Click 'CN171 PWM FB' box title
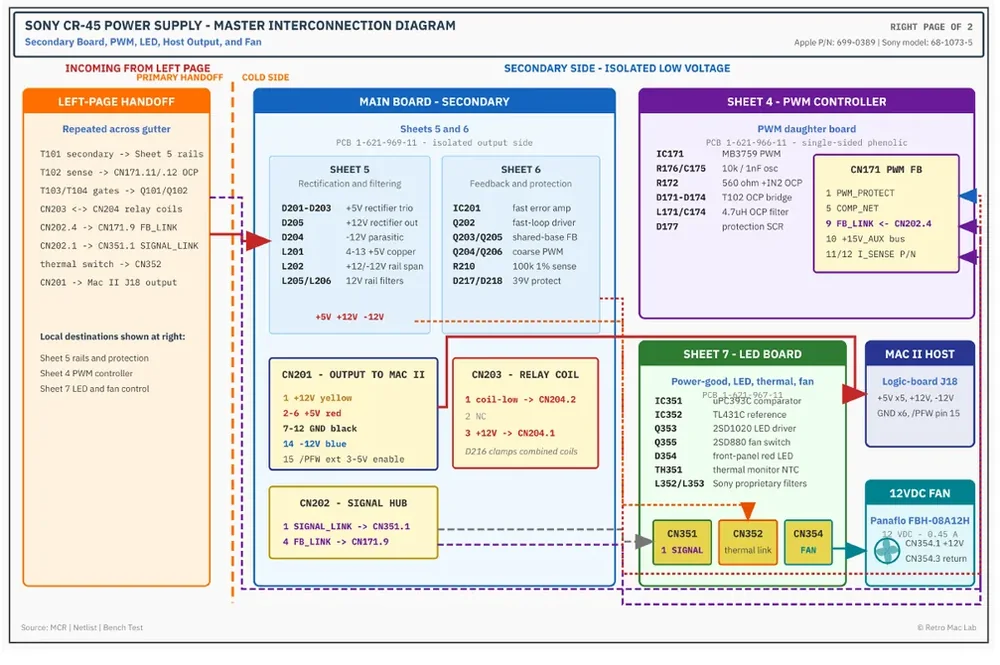Screen dimensions: 1000x665 tap(886, 170)
